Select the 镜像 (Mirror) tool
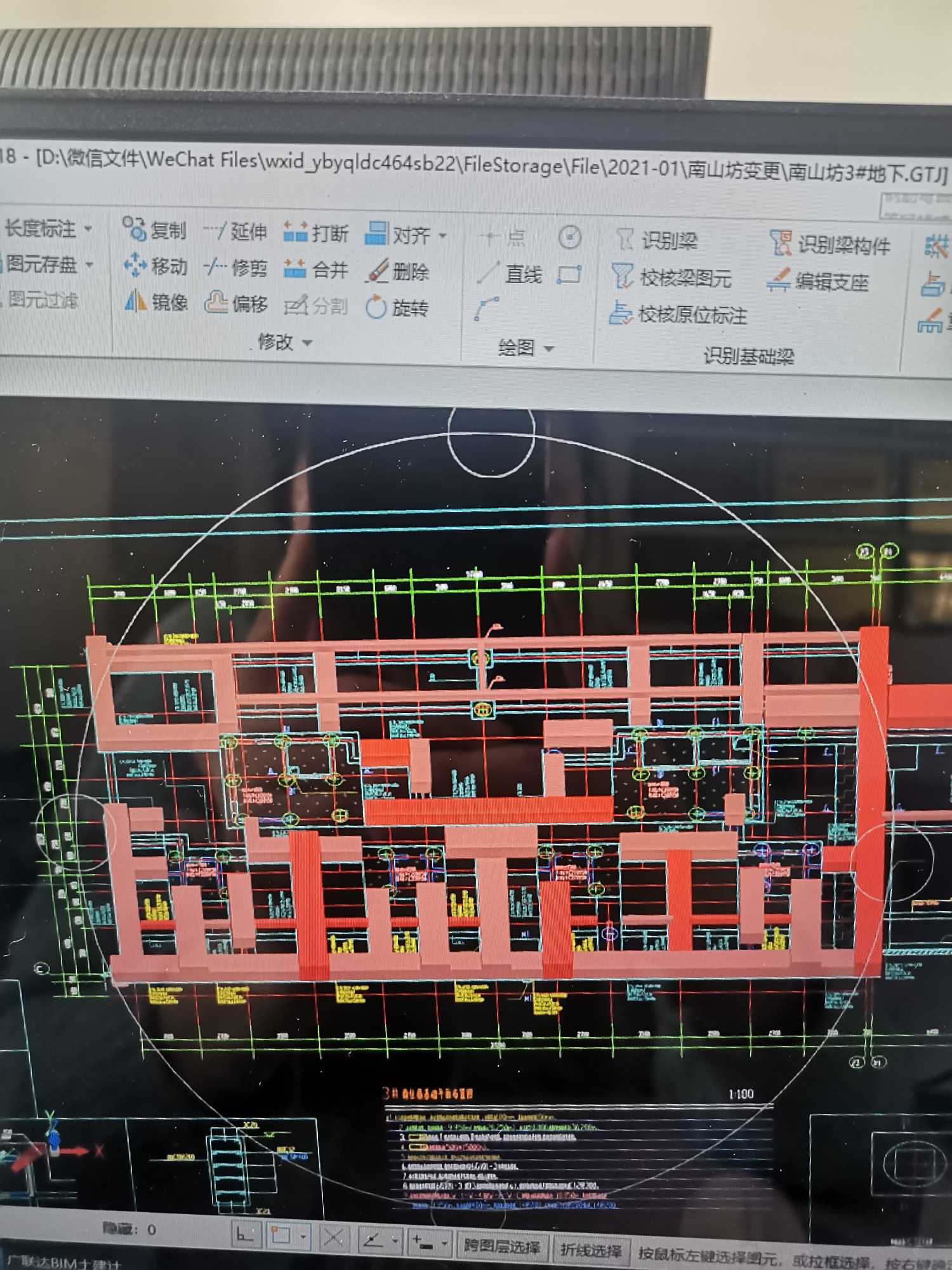 coord(156,302)
